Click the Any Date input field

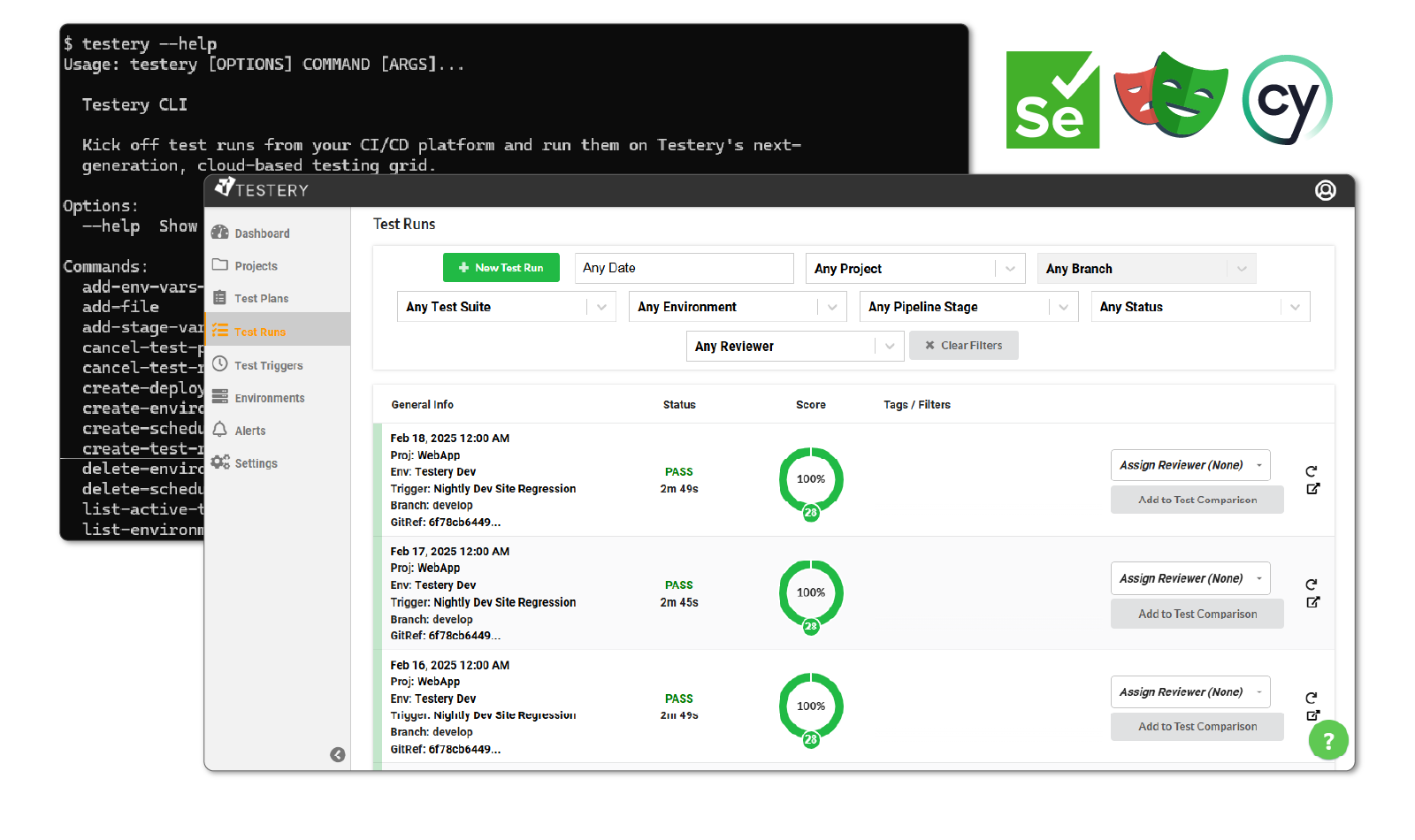pyautogui.click(x=684, y=268)
